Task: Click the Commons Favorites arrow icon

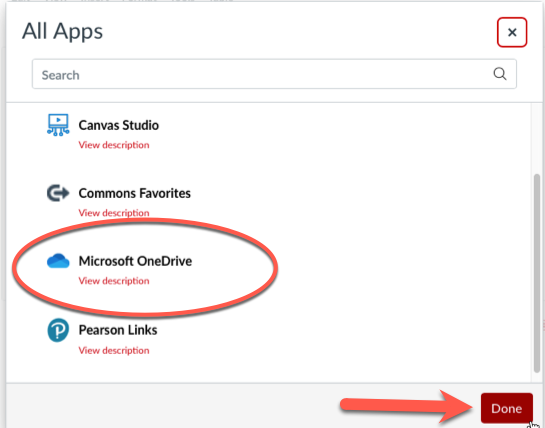Action: (x=58, y=193)
